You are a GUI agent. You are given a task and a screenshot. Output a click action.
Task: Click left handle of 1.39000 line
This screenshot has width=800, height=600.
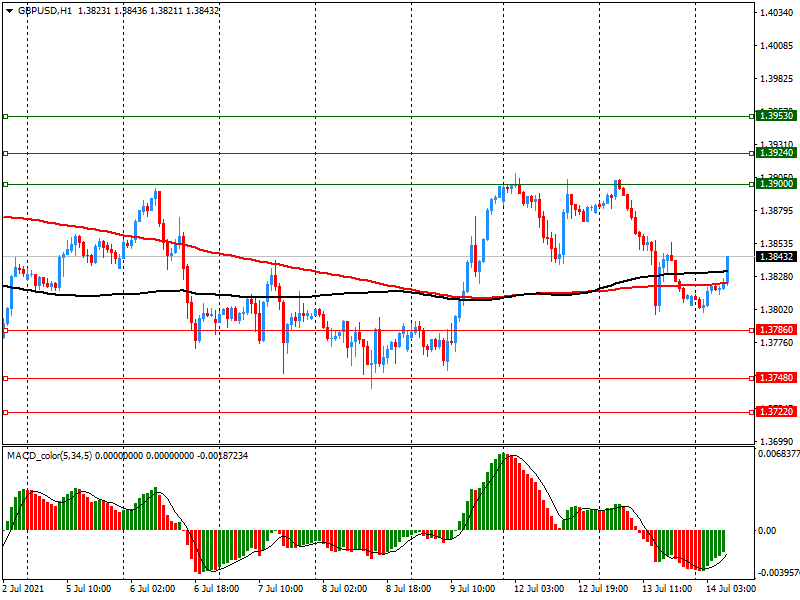(x=5, y=184)
